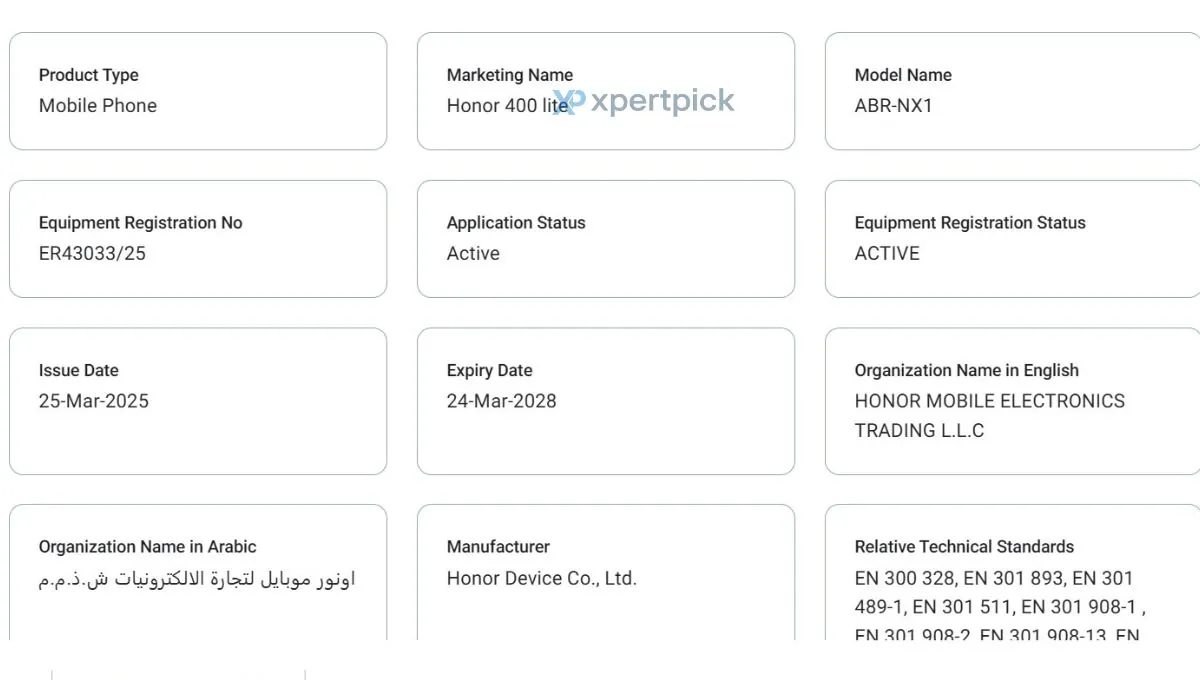Viewport: 1200px width, 680px height.
Task: Select the Equipment Registration No ER43033/25
Action: (x=92, y=254)
